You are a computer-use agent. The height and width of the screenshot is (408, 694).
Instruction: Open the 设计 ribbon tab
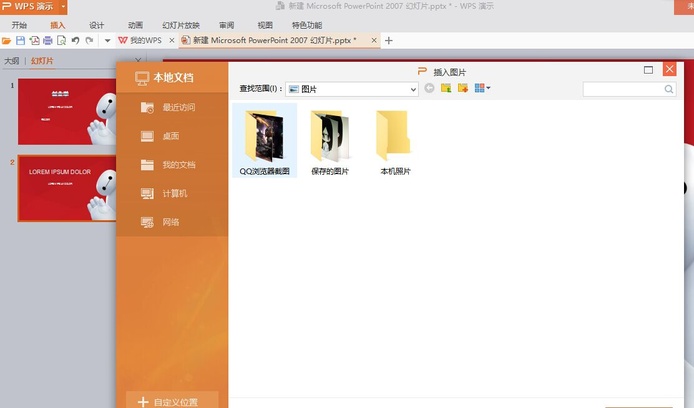pos(96,25)
